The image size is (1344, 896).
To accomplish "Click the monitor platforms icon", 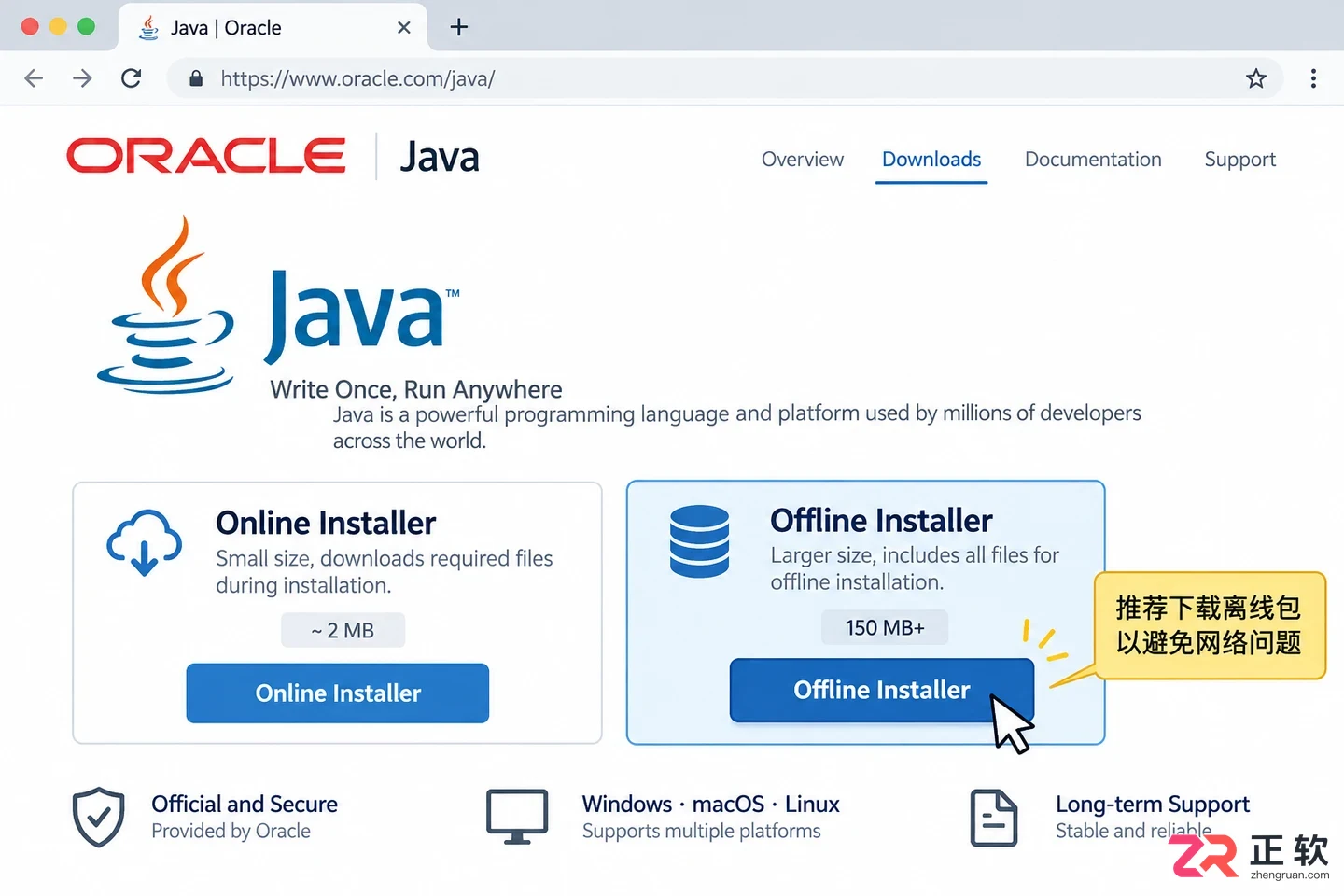I will coord(517,817).
